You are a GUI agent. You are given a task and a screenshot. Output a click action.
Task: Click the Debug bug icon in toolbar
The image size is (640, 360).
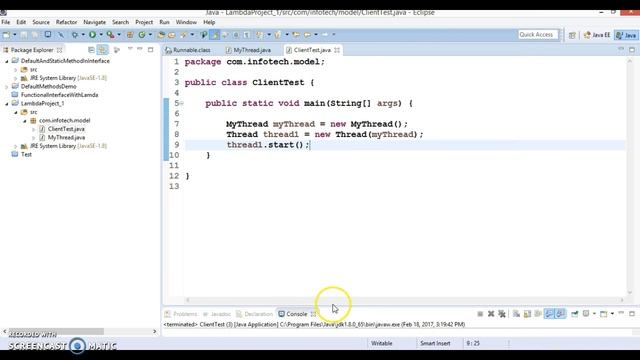pyautogui.click(x=75, y=35)
